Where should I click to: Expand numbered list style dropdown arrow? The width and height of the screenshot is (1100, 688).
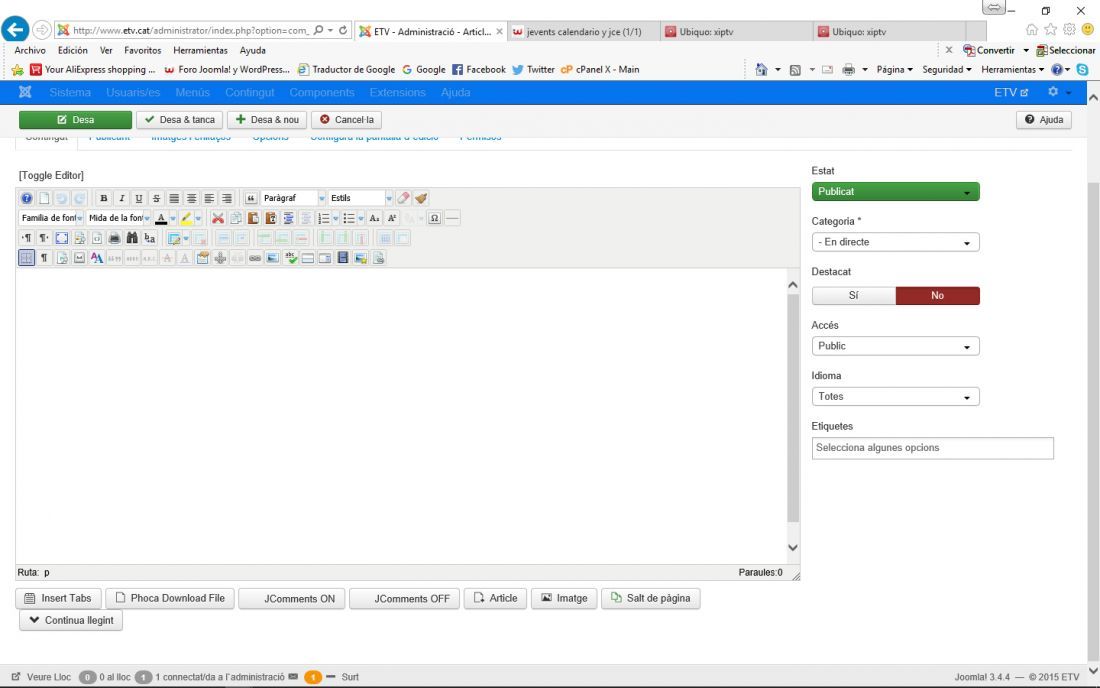(335, 218)
